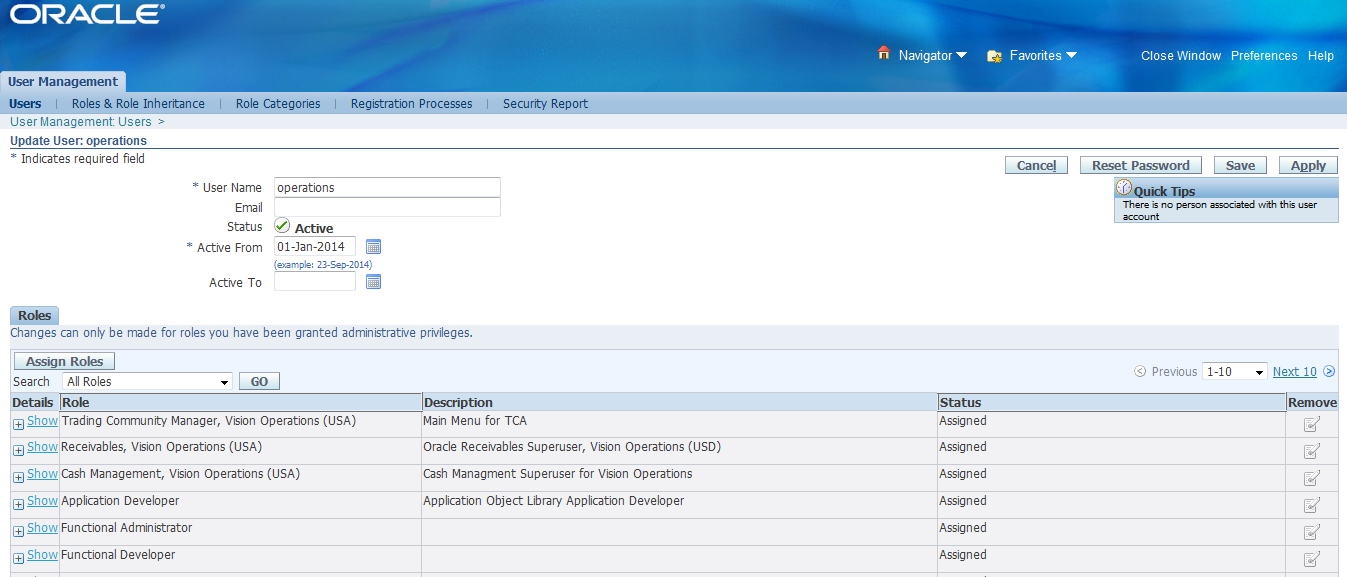
Task: Open the Role Categories tab
Action: click(x=277, y=103)
